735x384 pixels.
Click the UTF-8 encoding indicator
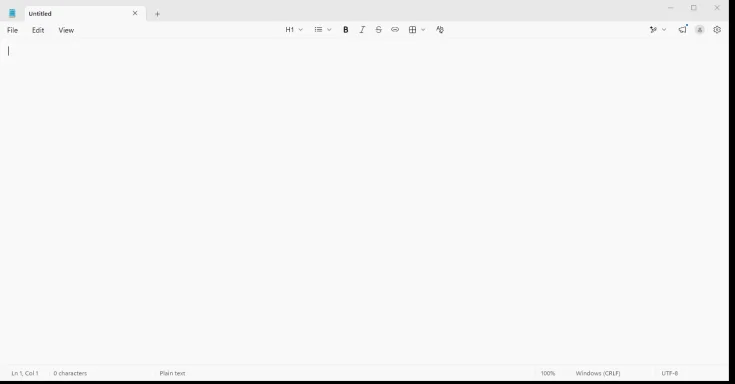(669, 373)
